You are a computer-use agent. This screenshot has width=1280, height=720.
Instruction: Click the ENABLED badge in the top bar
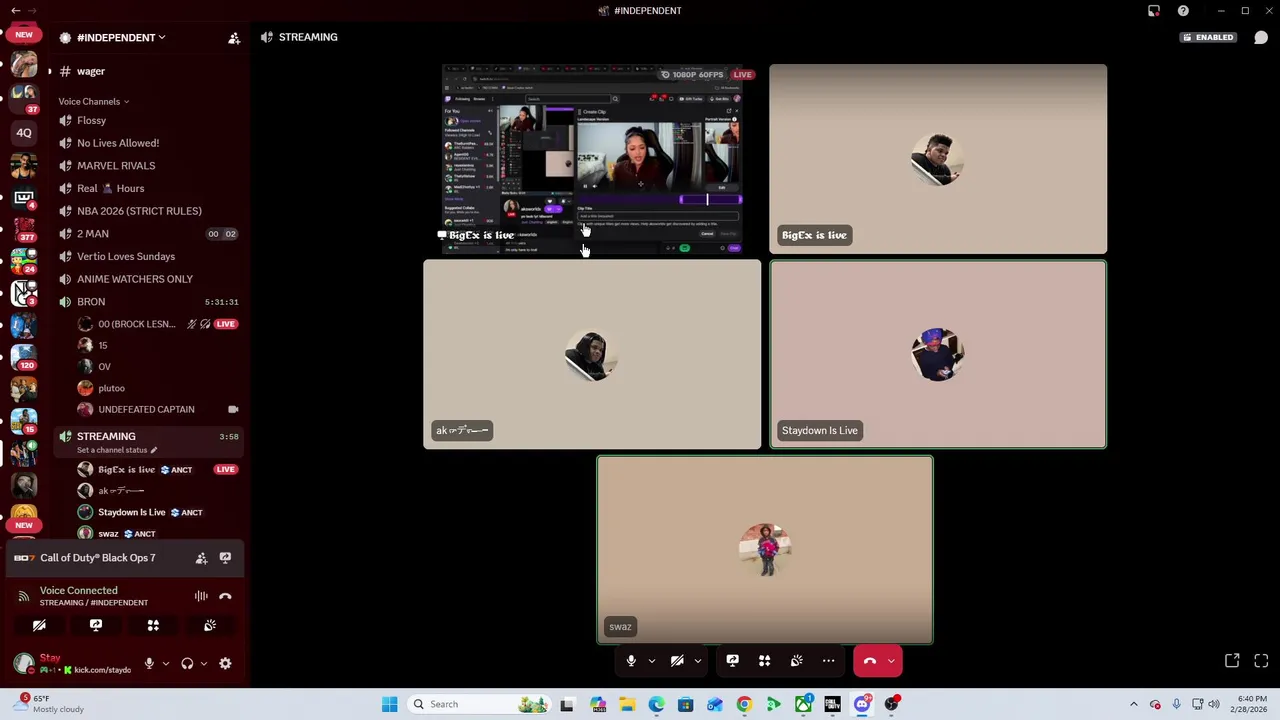coord(1208,38)
